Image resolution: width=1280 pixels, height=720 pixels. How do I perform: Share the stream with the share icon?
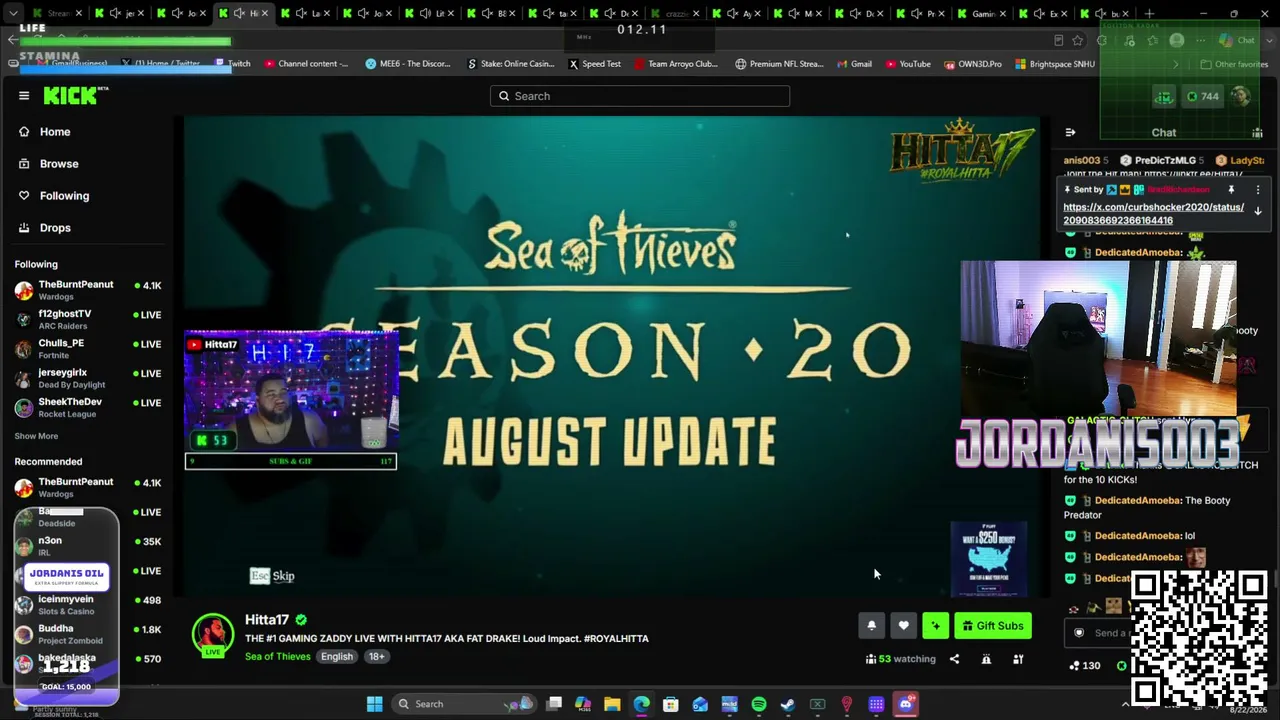coord(954,659)
